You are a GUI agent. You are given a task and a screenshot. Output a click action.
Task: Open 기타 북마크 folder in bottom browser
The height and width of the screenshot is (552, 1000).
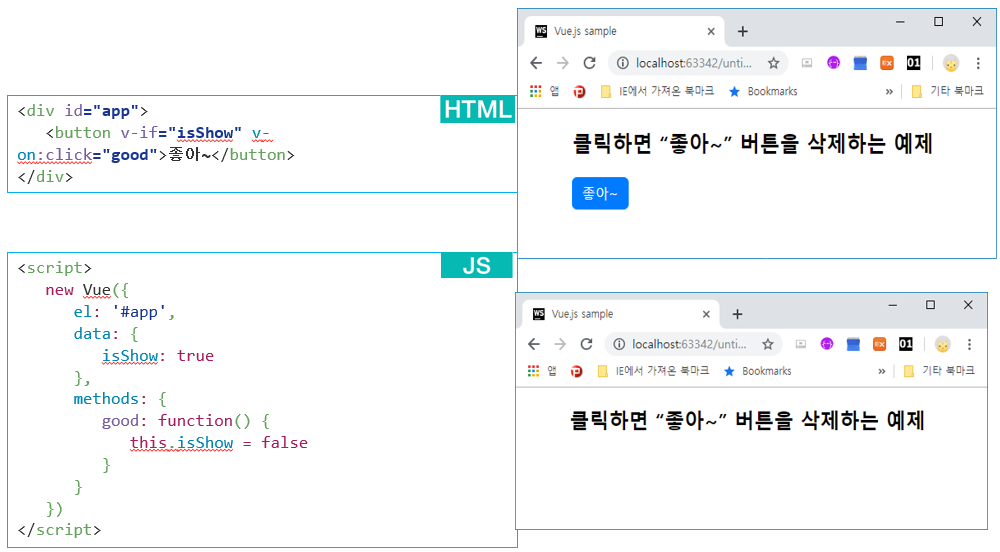[939, 371]
